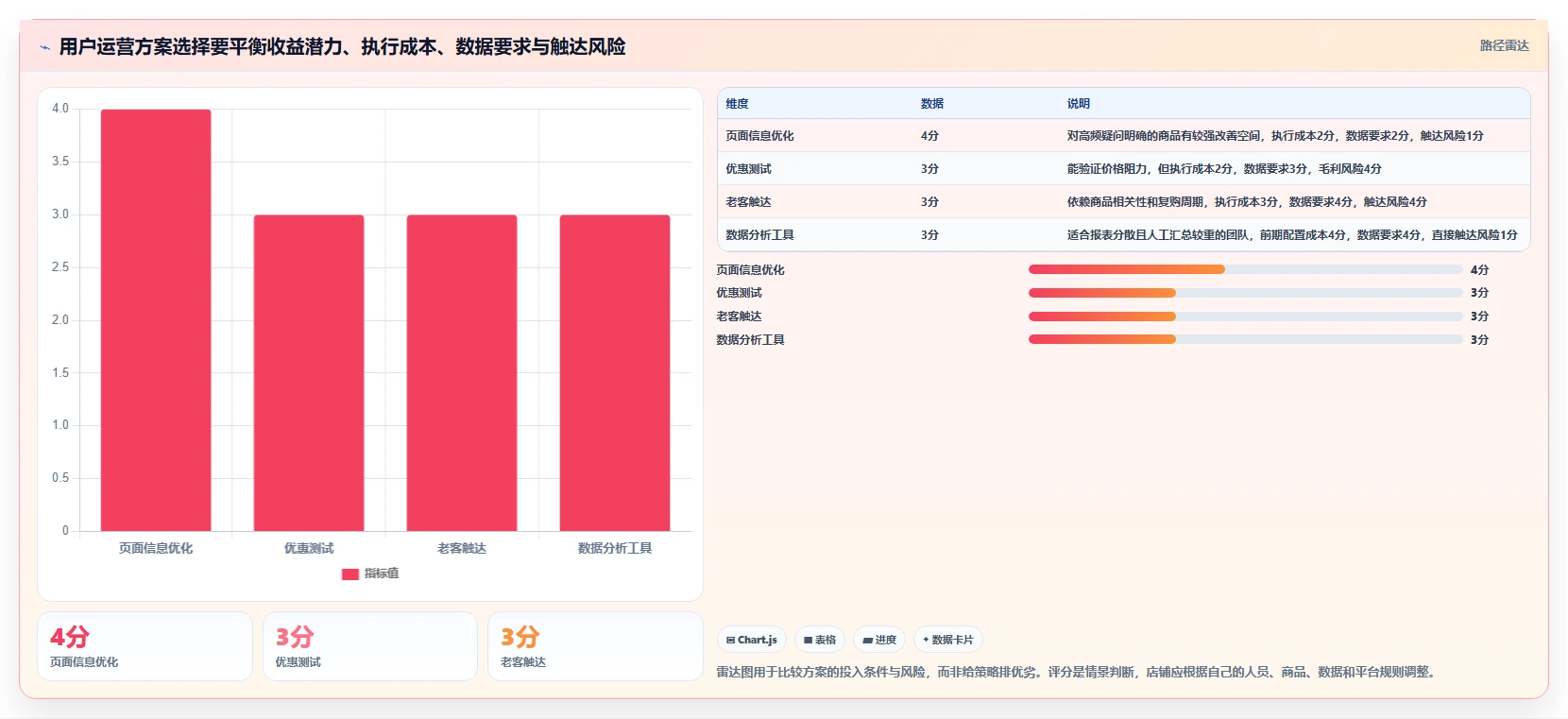Click the description starting 能验证价格阻力
The height and width of the screenshot is (719, 1568).
point(1224,169)
